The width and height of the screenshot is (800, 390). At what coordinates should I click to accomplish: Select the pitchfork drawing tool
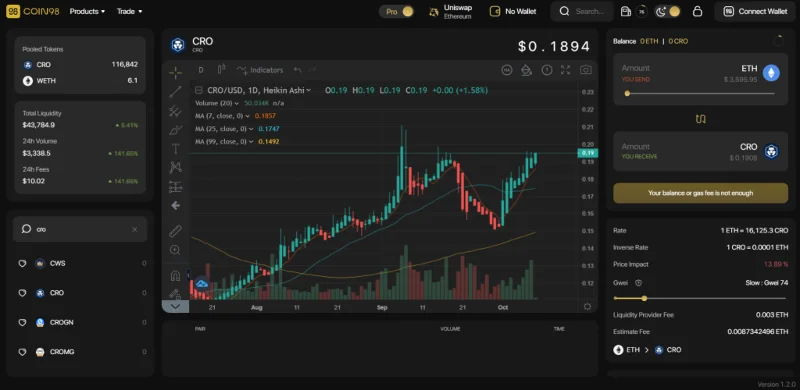click(176, 111)
